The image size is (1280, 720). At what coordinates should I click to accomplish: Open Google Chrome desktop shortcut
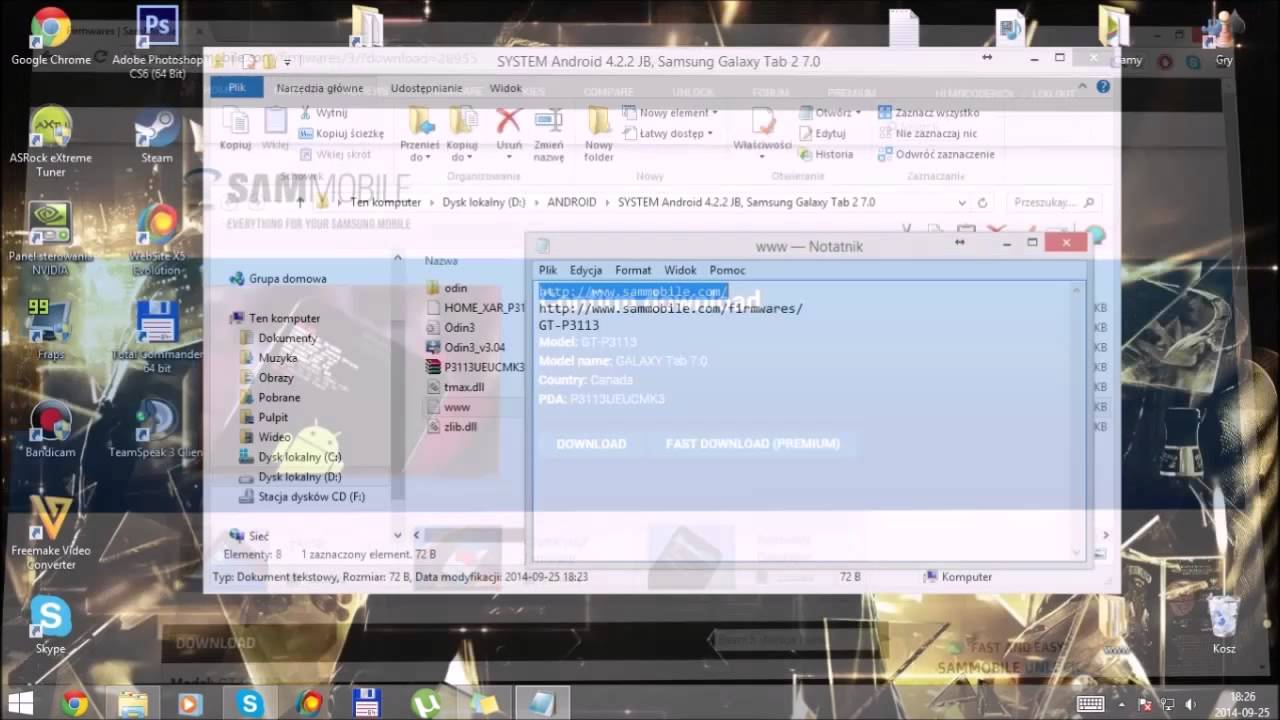[50, 37]
